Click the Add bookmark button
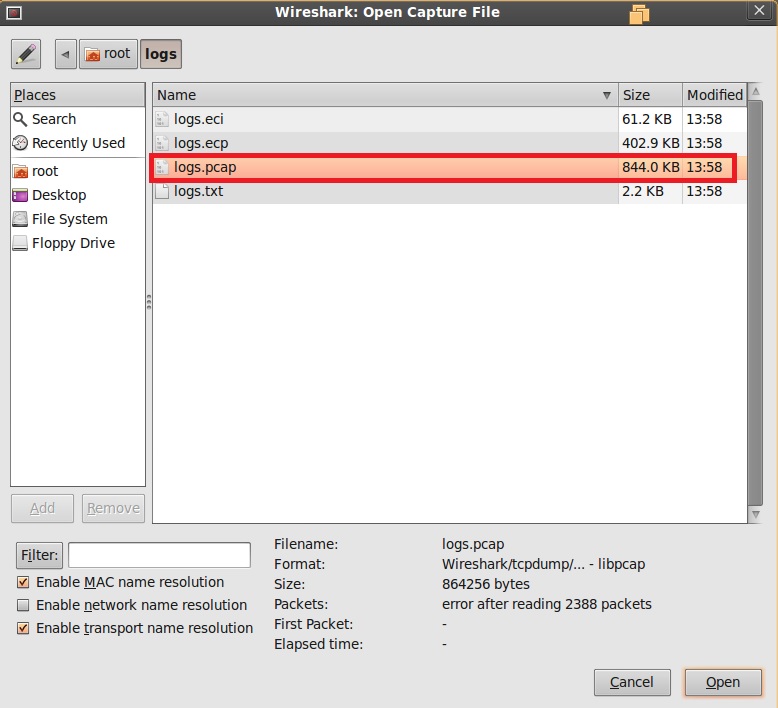The image size is (778, 708). click(x=42, y=509)
